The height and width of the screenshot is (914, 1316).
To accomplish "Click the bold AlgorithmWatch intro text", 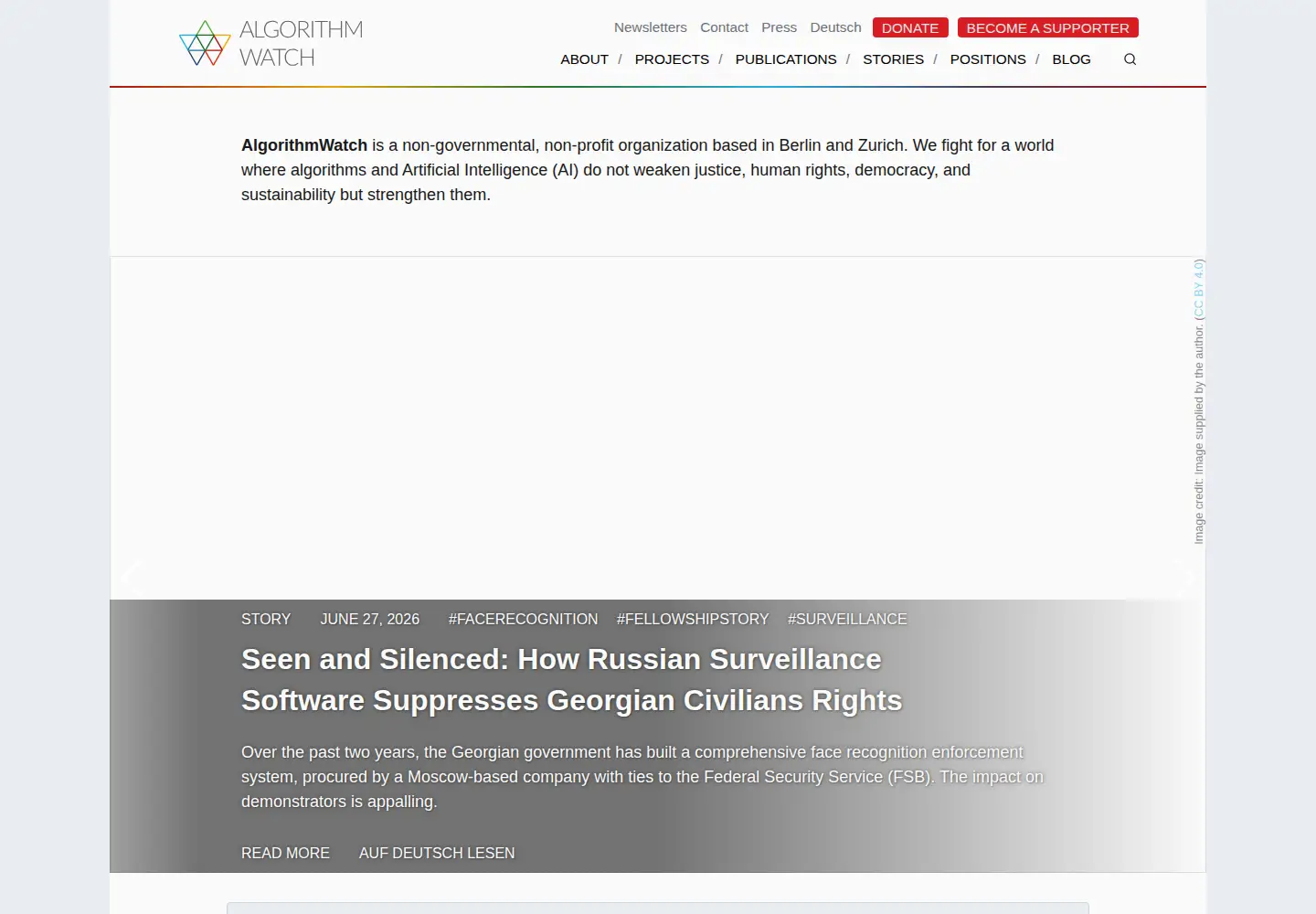I will click(304, 145).
